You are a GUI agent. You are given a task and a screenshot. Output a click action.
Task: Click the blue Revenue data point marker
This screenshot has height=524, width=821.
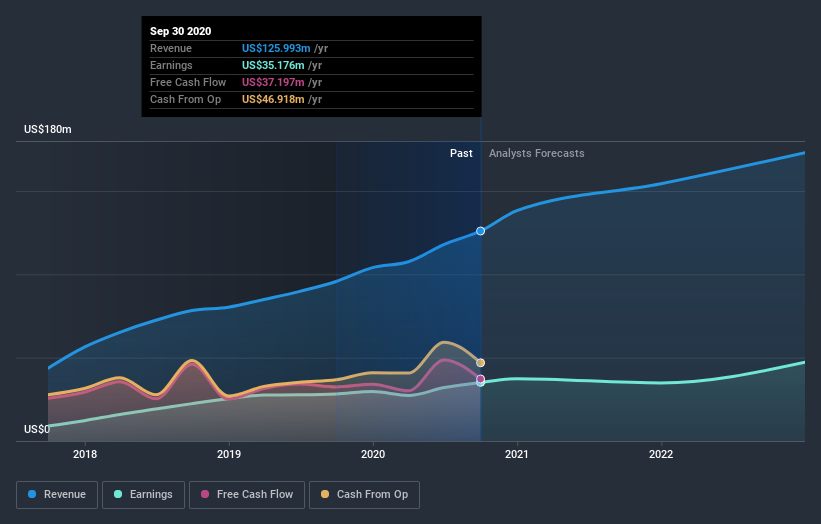click(480, 231)
